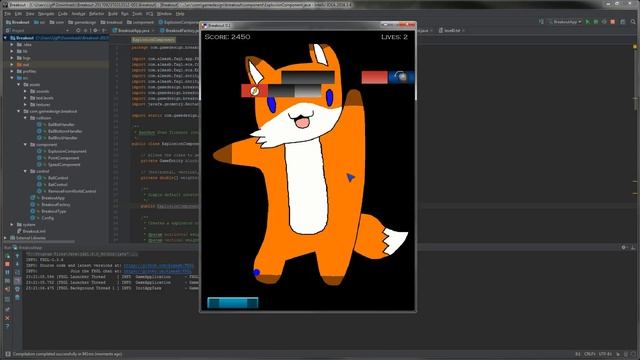Image resolution: width=640 pixels, height=360 pixels.
Task: Open the BallControl class
Action: point(58,178)
